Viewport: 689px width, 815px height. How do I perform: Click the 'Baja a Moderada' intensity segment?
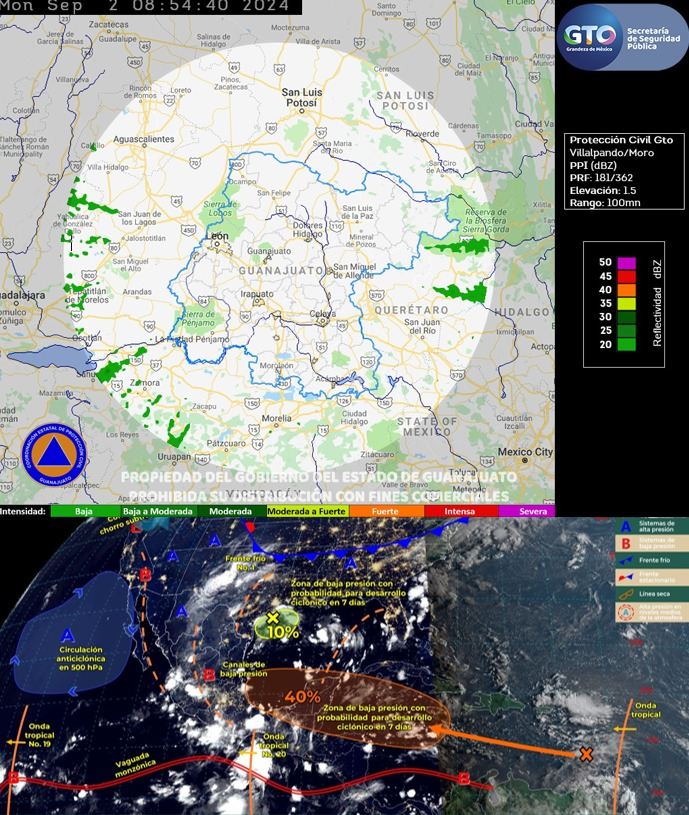click(158, 511)
